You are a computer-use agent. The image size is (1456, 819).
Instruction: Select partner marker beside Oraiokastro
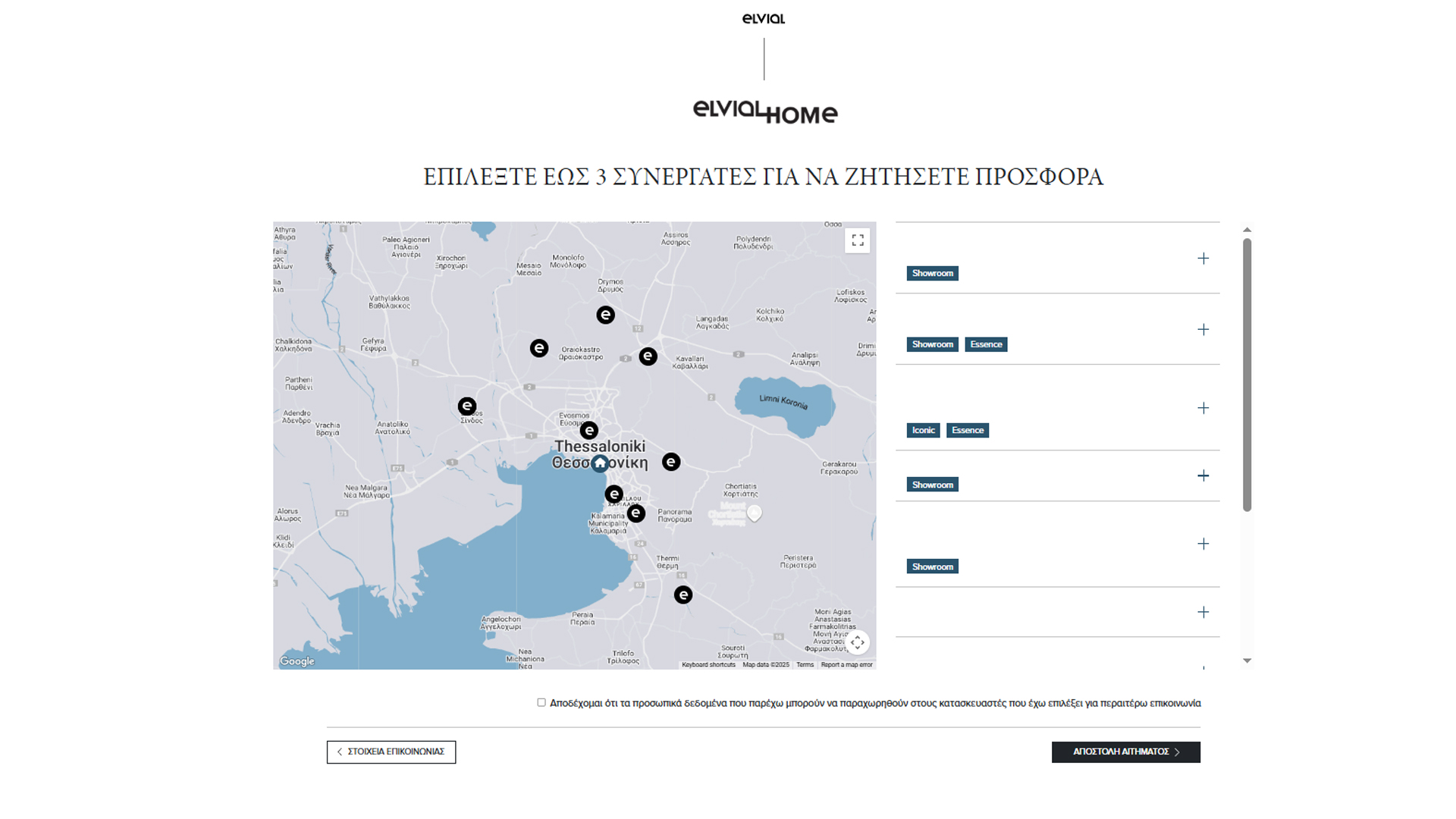tap(539, 348)
